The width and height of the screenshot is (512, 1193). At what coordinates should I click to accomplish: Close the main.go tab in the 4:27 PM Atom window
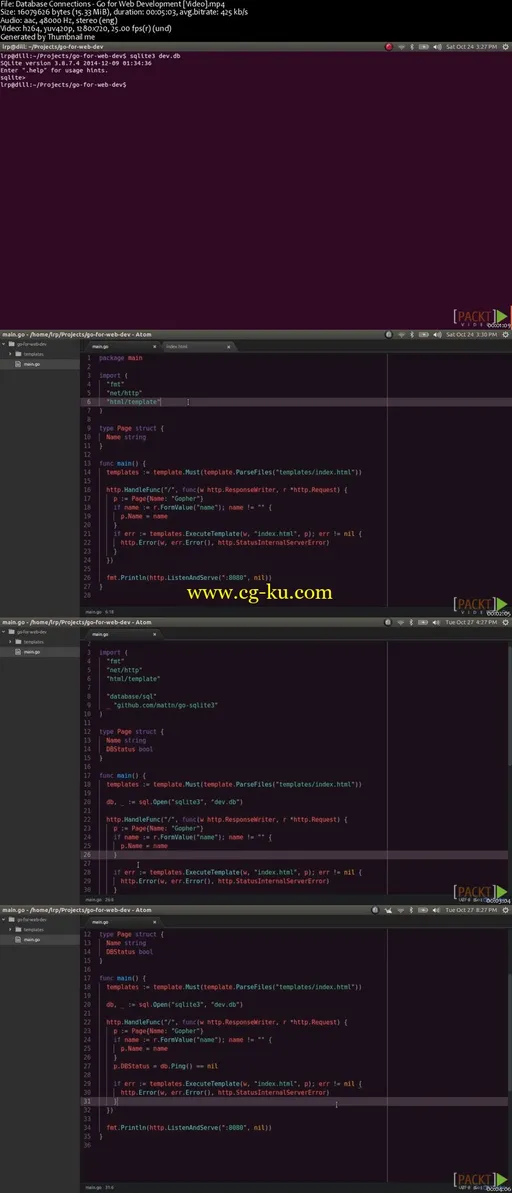click(155, 633)
